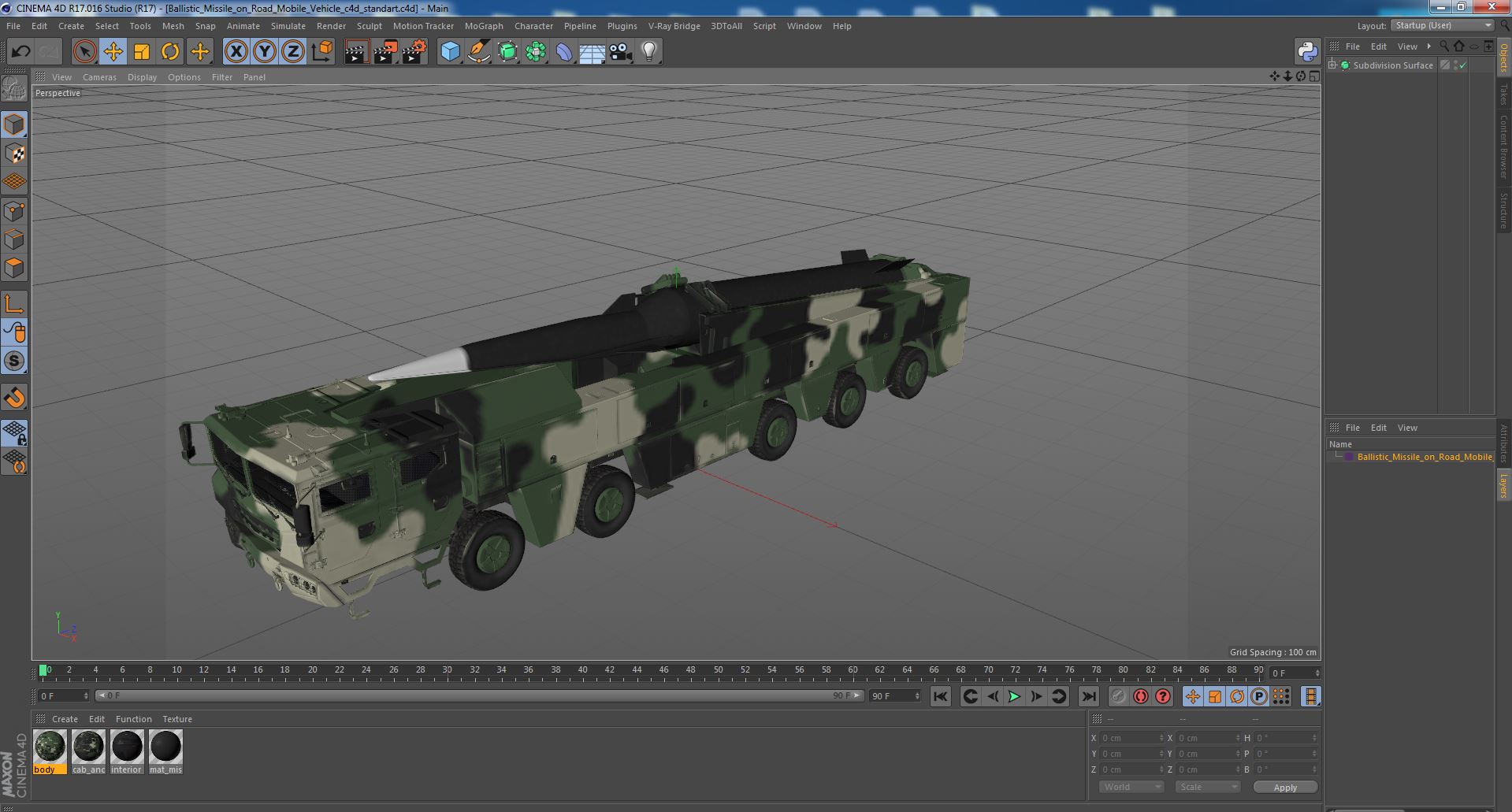Go to start of animation
Screen dimensions: 1512x812
coord(940,696)
